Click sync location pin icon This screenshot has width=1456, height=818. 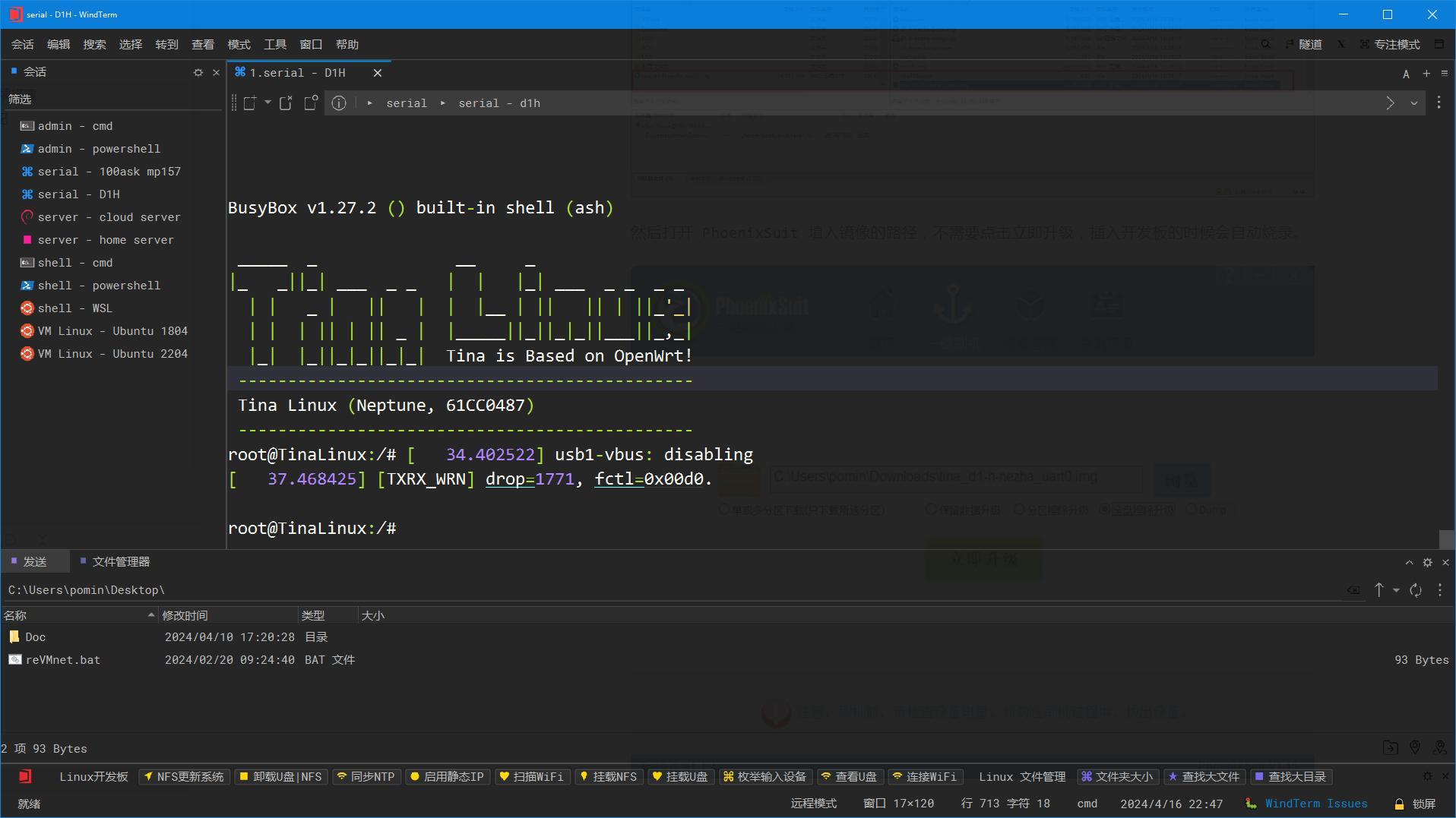coord(1439,748)
